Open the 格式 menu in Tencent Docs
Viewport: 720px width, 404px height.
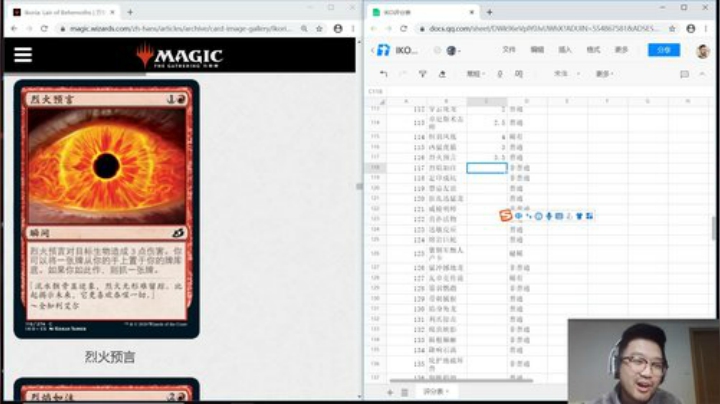(593, 50)
